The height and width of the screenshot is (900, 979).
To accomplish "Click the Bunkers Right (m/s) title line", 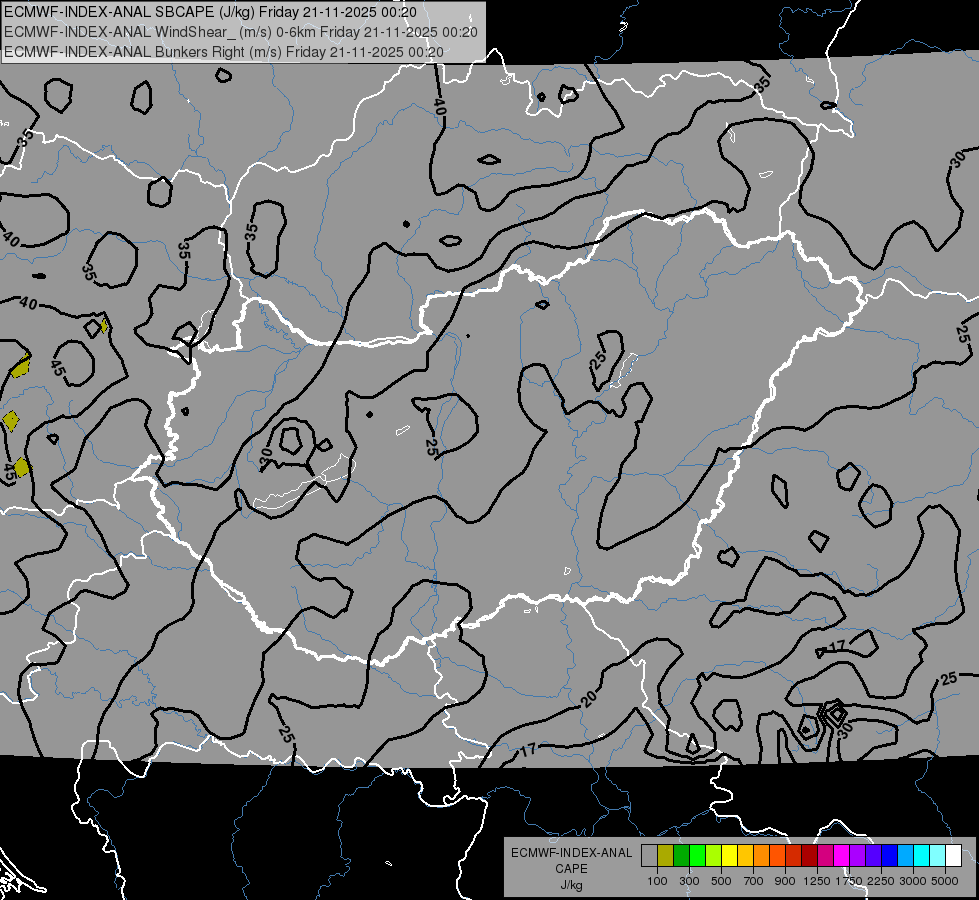I will (224, 52).
